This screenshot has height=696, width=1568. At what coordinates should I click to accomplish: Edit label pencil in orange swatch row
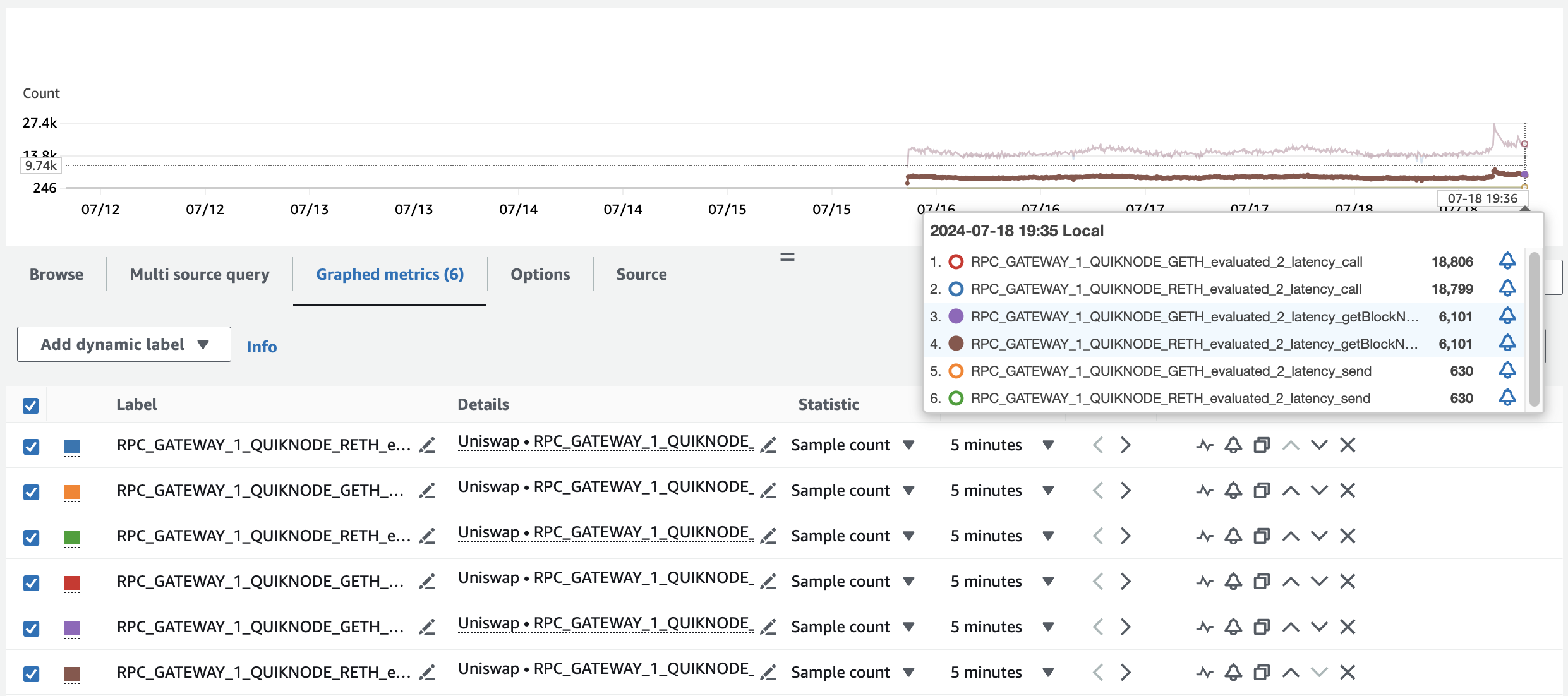coord(428,491)
